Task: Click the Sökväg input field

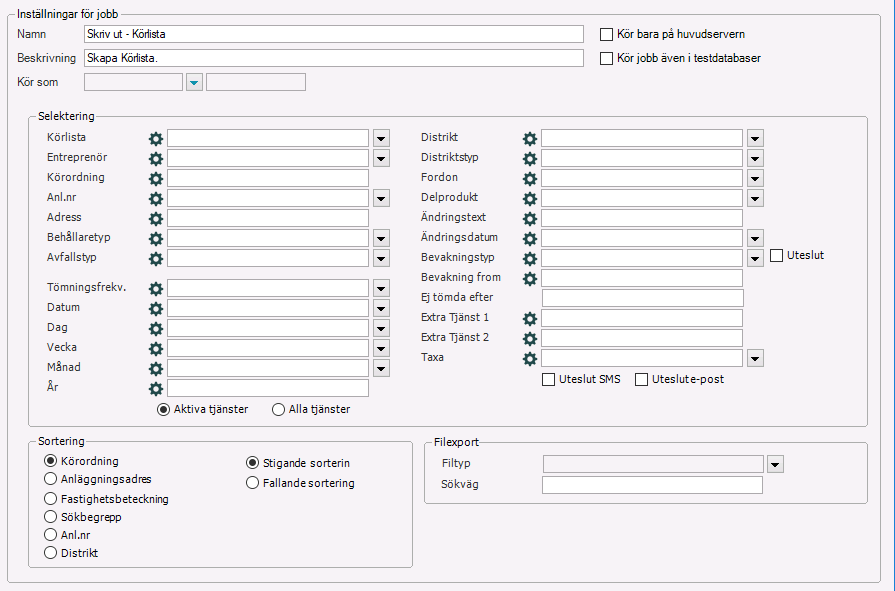Action: click(652, 485)
